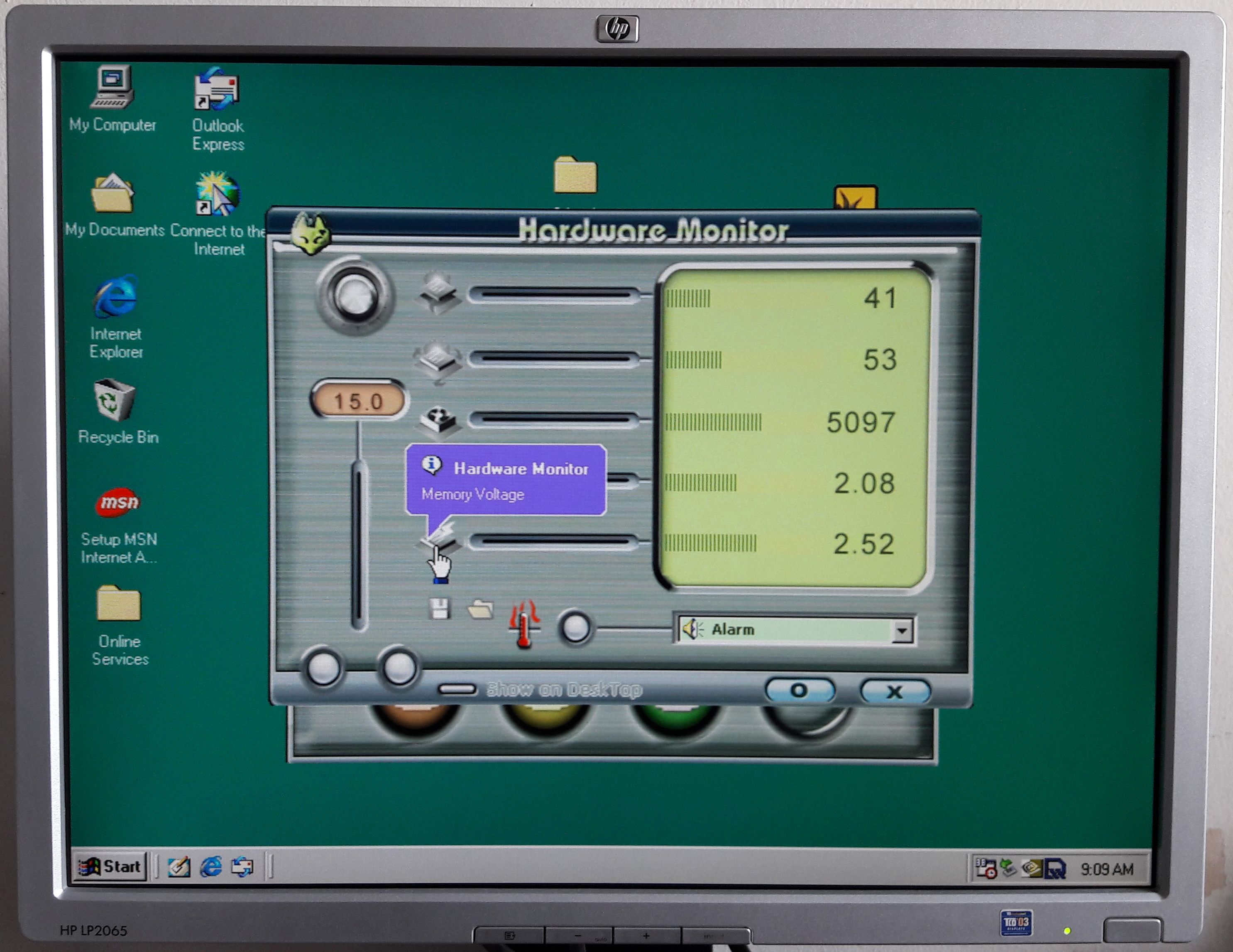Click the round button left of the Alarm box
This screenshot has width=1233, height=952.
(575, 628)
